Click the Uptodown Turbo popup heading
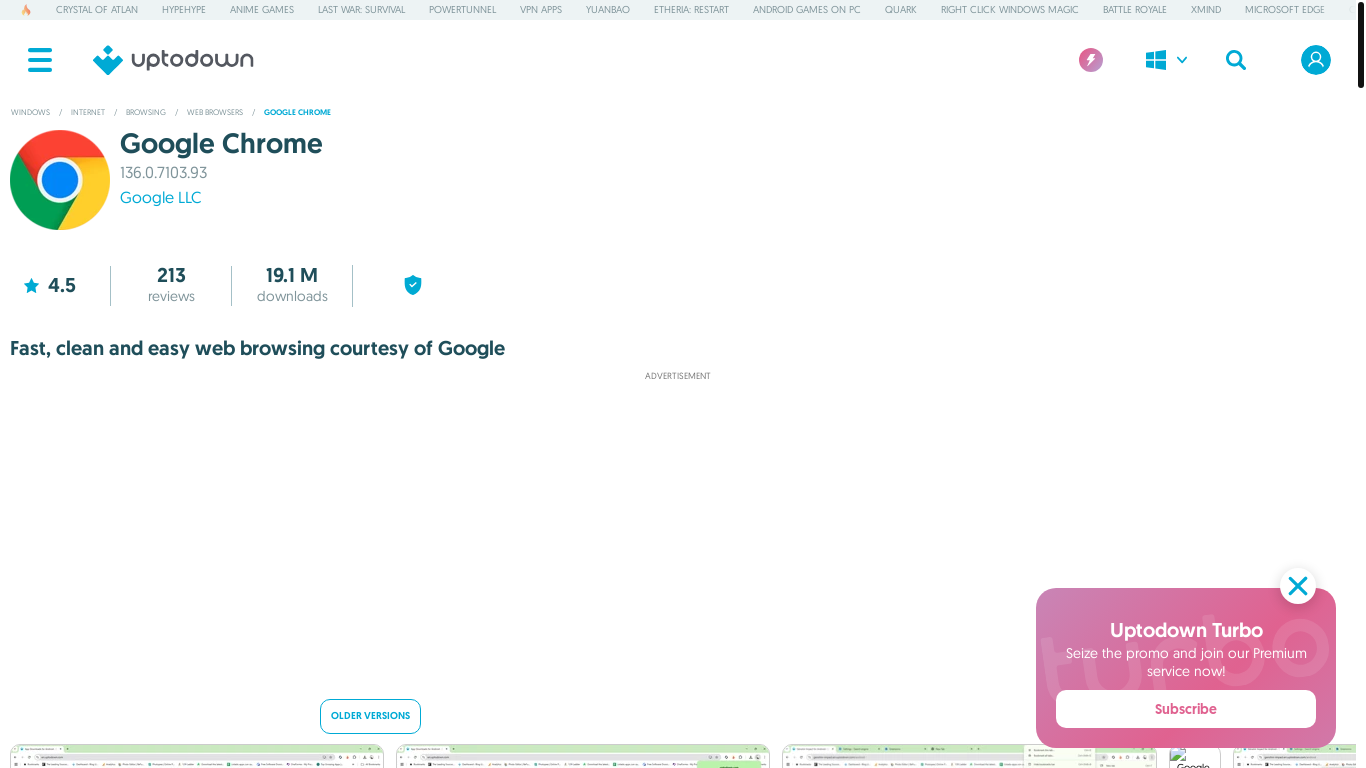 (x=1186, y=630)
